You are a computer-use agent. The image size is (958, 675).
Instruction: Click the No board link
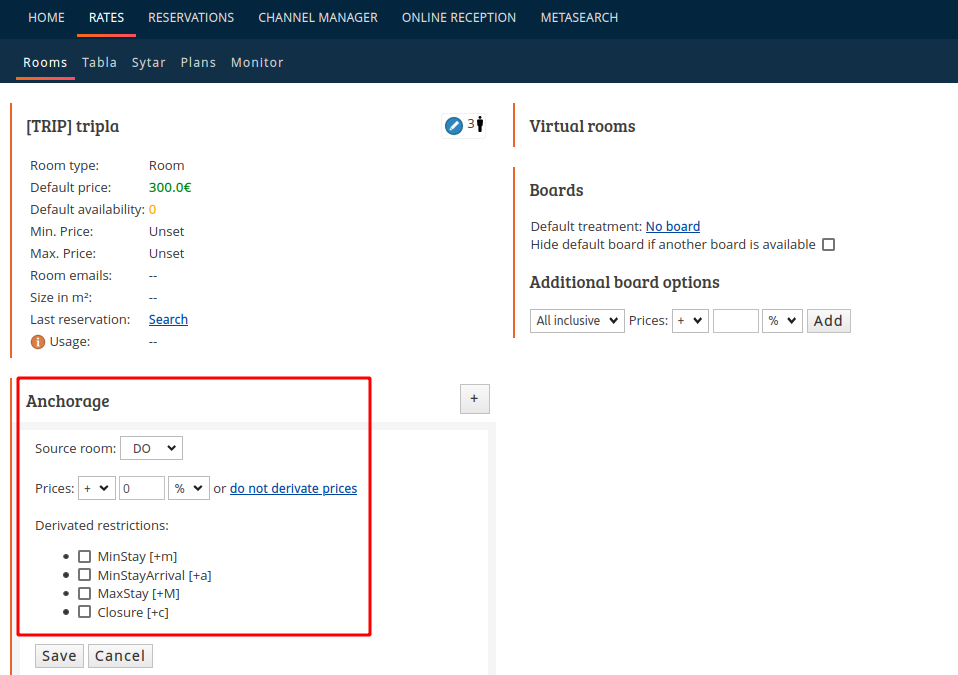point(673,226)
